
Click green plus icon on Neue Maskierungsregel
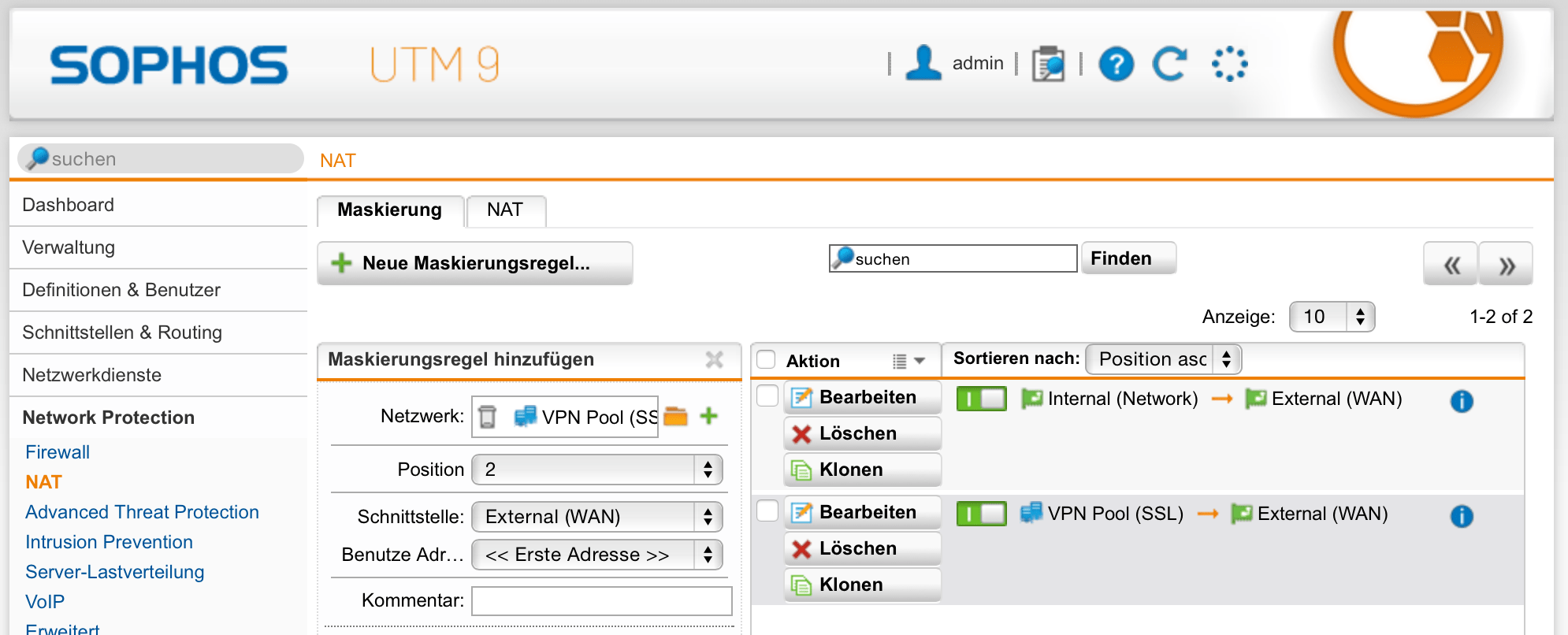click(x=341, y=263)
